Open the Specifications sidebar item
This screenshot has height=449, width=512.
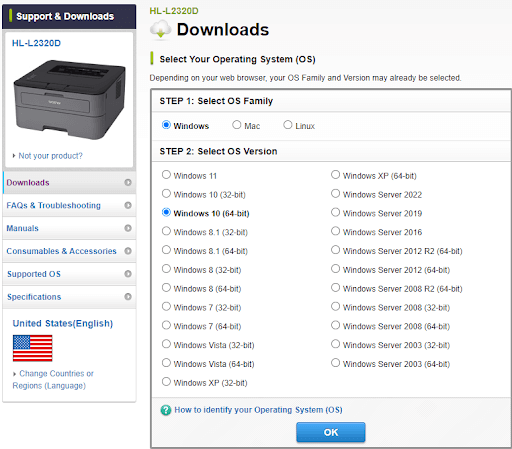[69, 297]
